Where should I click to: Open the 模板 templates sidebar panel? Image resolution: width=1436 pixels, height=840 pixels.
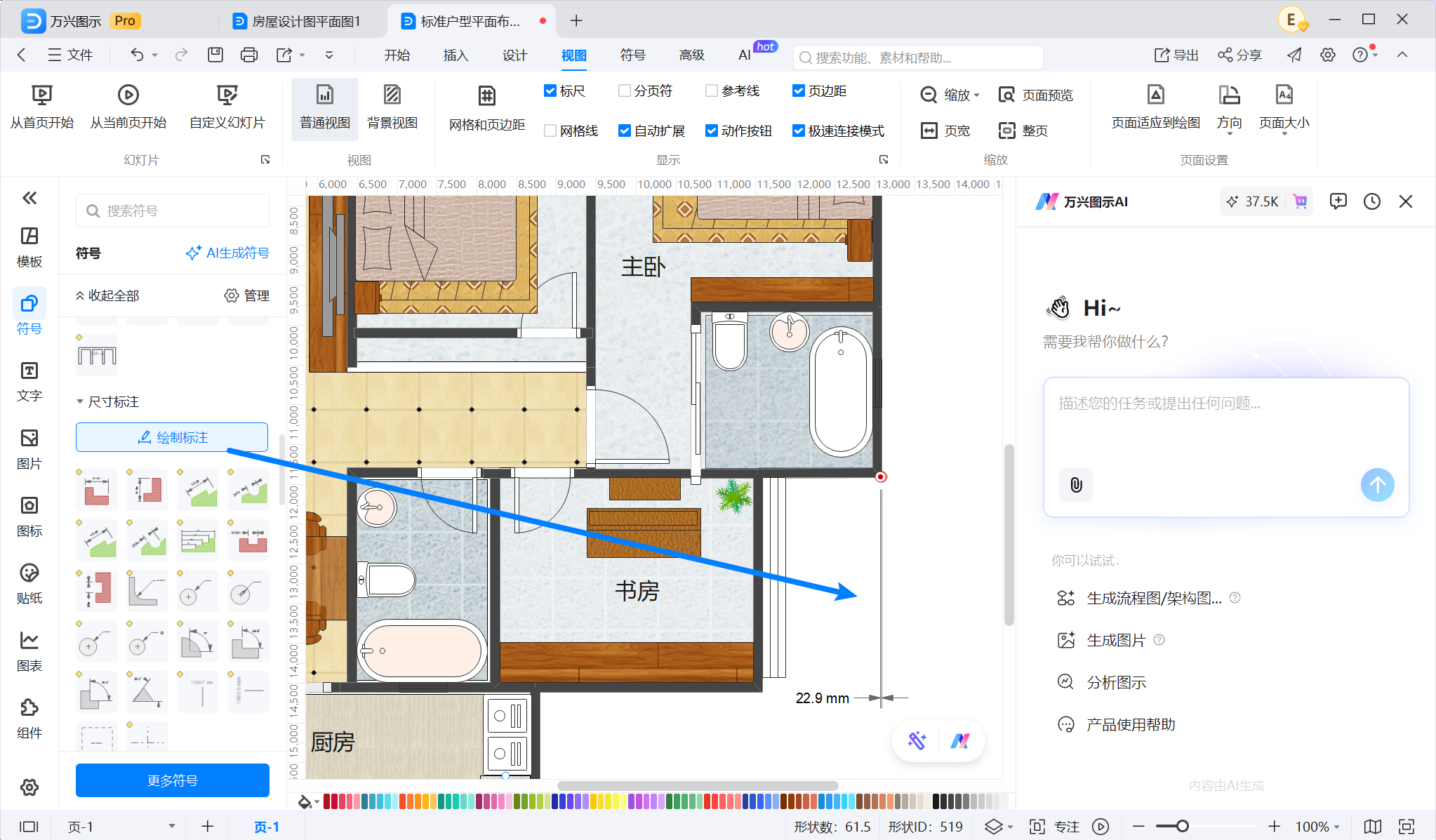click(x=29, y=247)
